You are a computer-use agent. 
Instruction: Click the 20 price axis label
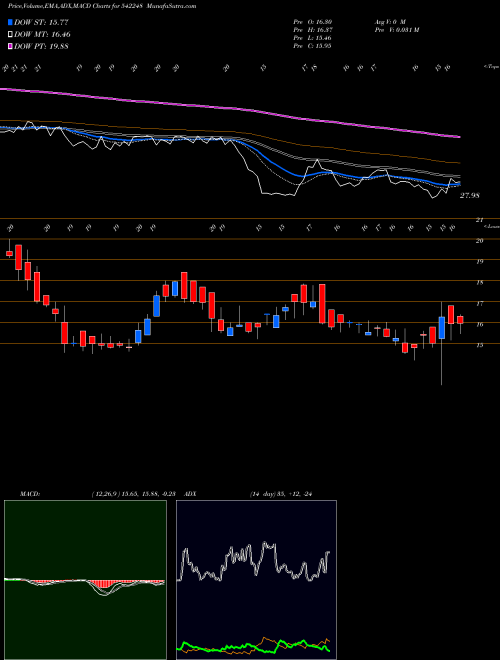click(x=479, y=241)
